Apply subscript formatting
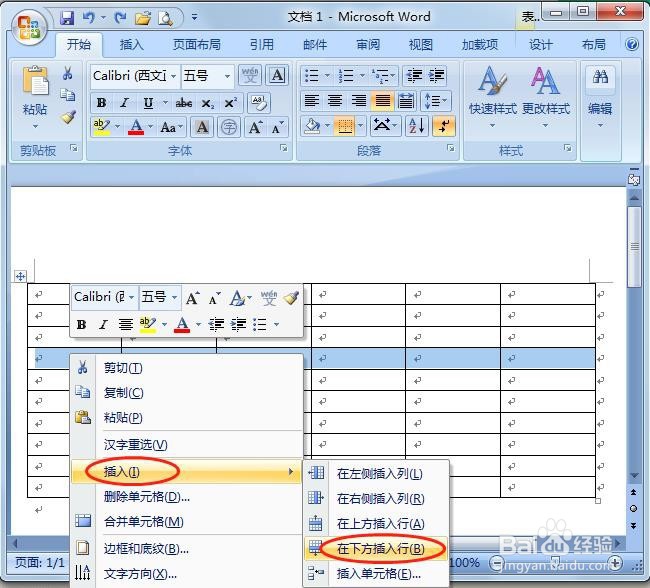Screen dimensions: 650x588 coord(207,103)
